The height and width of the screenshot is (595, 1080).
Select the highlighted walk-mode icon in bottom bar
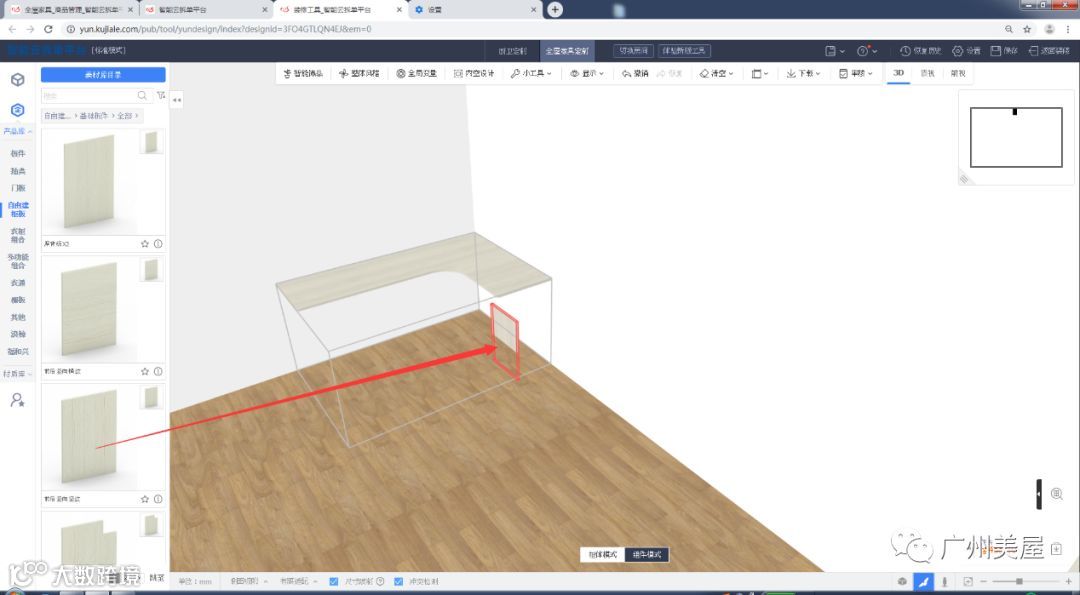click(924, 582)
